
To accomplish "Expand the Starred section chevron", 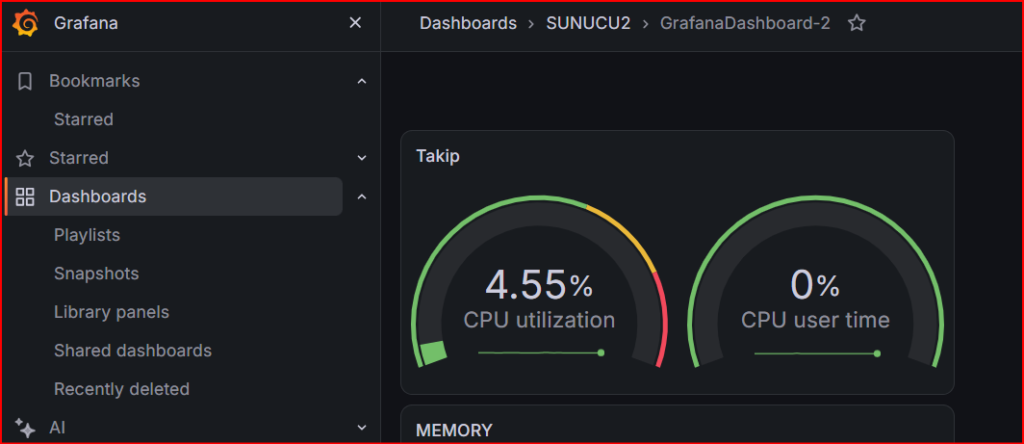I will pyautogui.click(x=362, y=158).
